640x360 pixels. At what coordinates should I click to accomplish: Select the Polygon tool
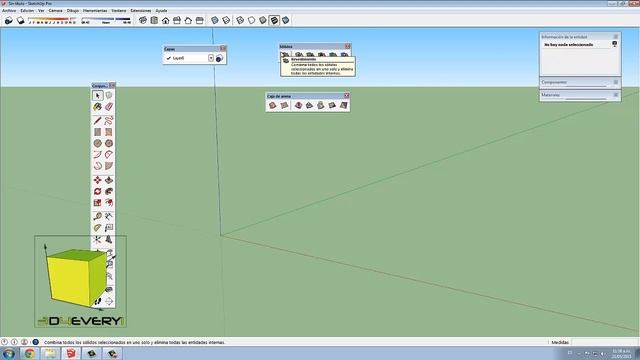(x=109, y=143)
